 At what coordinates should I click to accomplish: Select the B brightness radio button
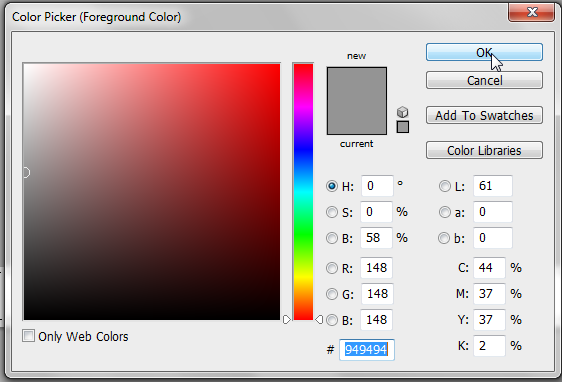[x=332, y=238]
